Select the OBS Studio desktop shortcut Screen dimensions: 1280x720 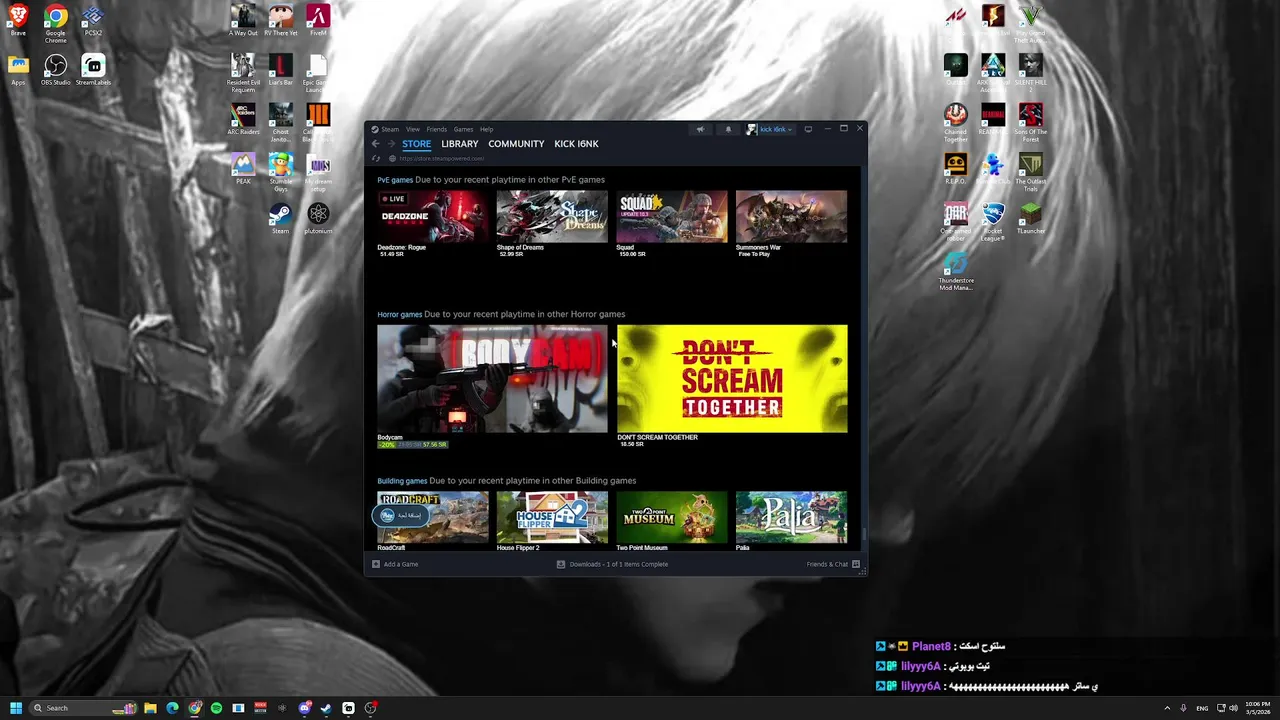tap(55, 70)
